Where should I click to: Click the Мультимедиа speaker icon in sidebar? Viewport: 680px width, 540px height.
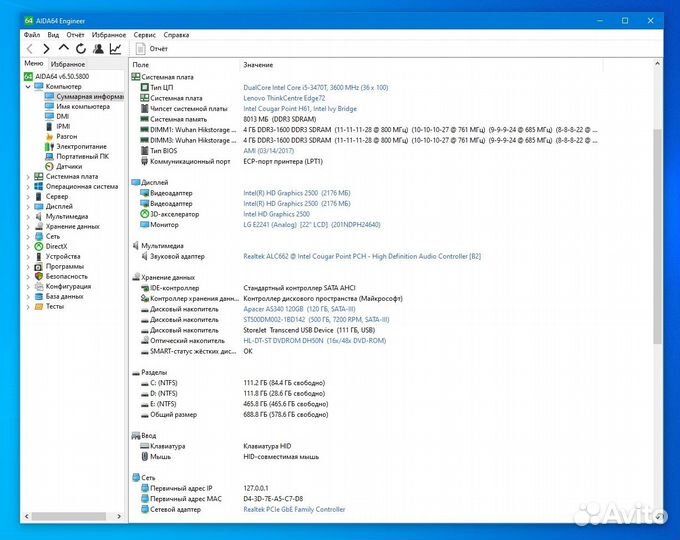[x=39, y=216]
